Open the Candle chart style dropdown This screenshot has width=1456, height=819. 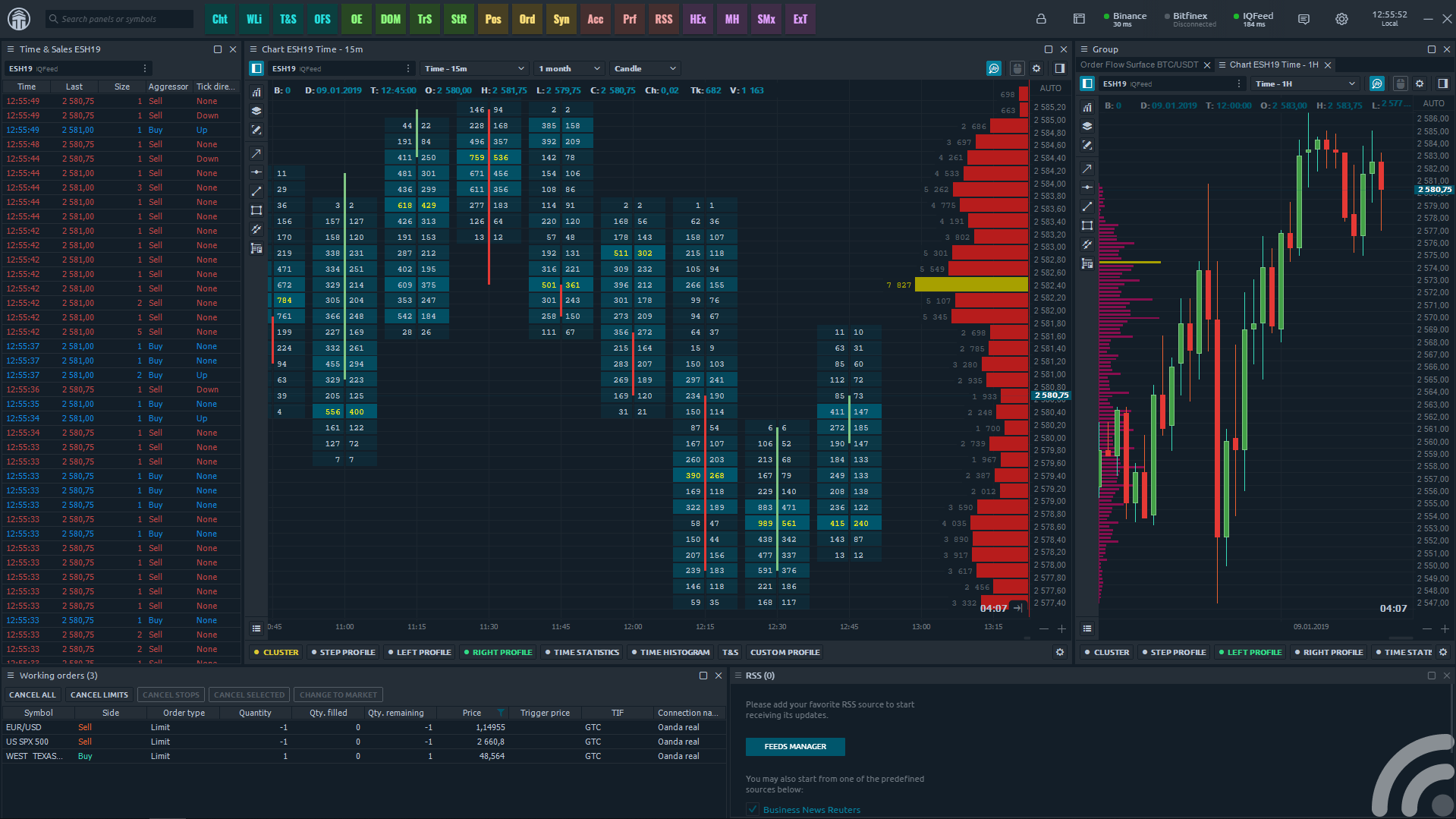point(644,68)
